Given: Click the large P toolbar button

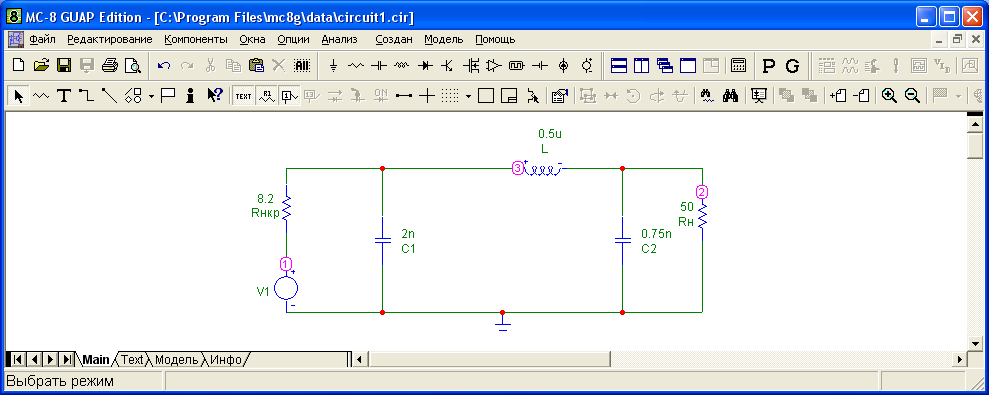Looking at the screenshot, I should pyautogui.click(x=768, y=65).
